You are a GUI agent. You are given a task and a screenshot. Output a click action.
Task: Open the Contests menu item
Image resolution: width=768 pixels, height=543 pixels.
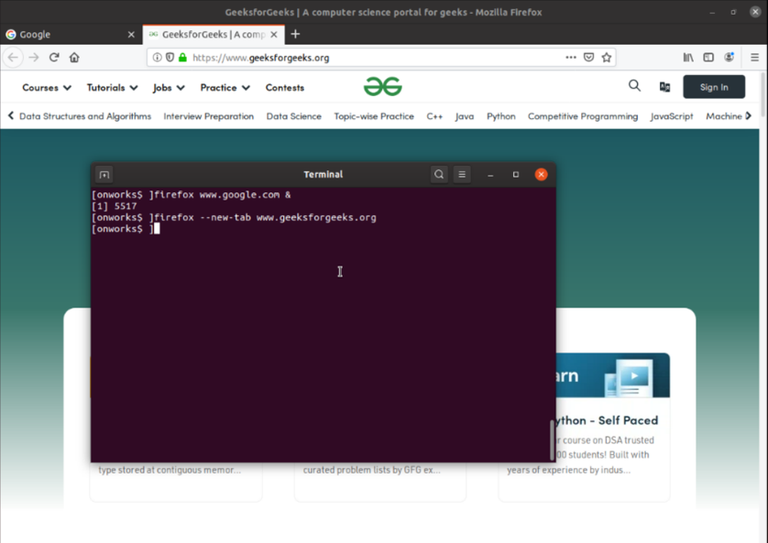point(285,88)
